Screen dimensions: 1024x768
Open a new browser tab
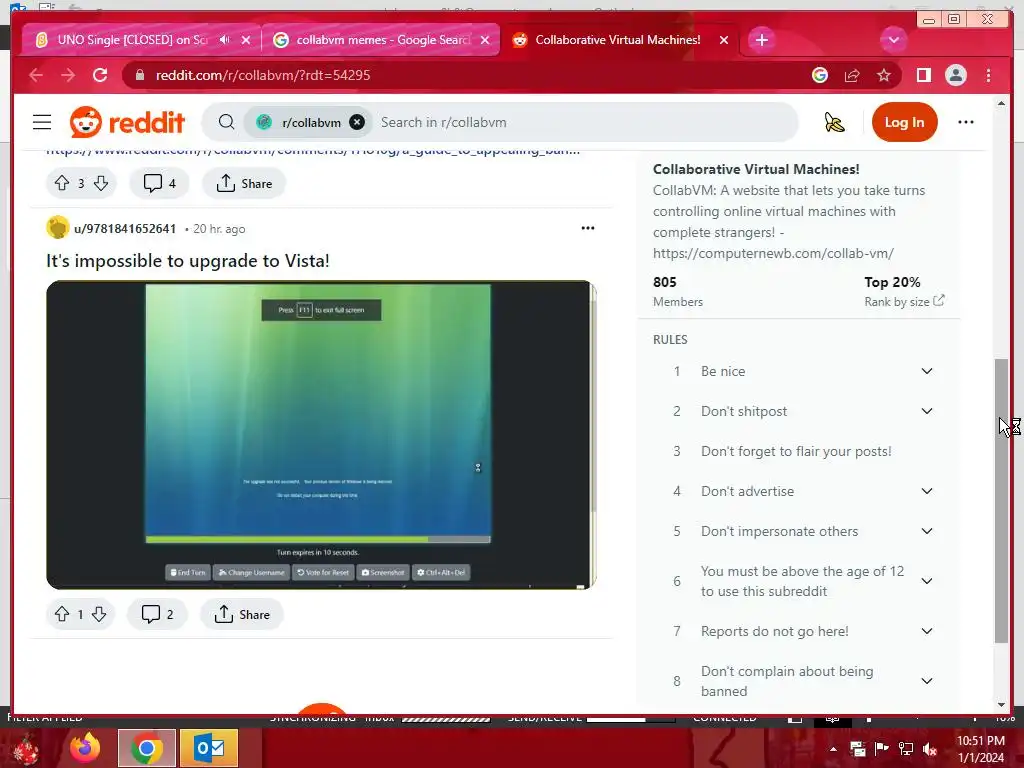coord(761,40)
